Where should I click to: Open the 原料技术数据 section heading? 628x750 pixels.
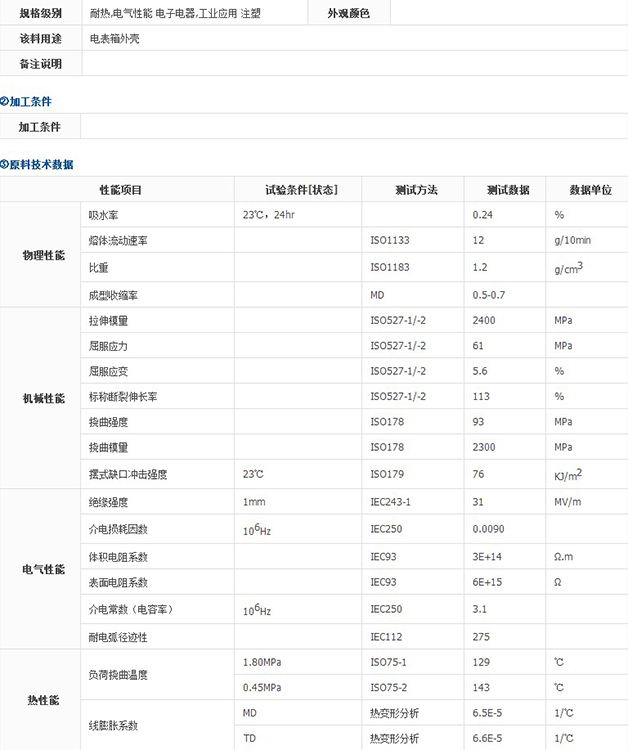(41, 164)
